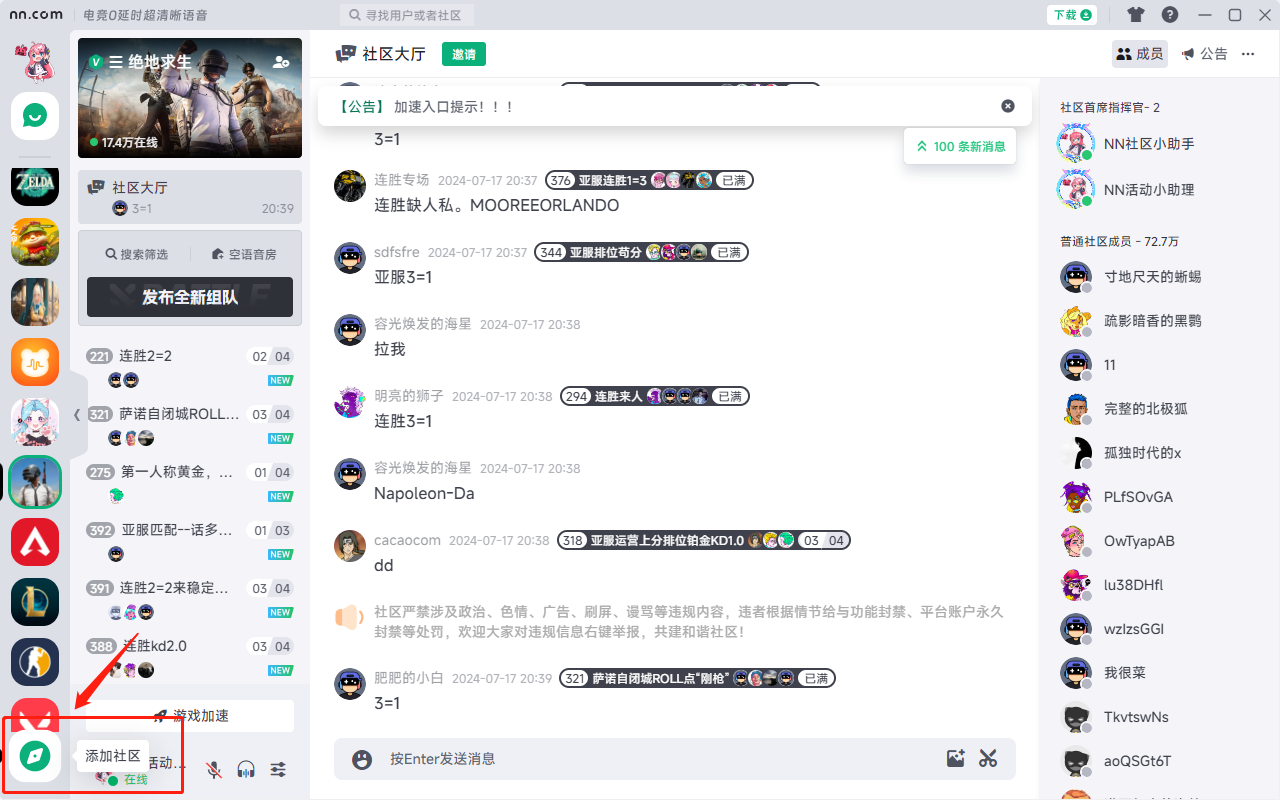The image size is (1280, 800).
Task: Open the three-dot more options menu
Action: 1247,54
